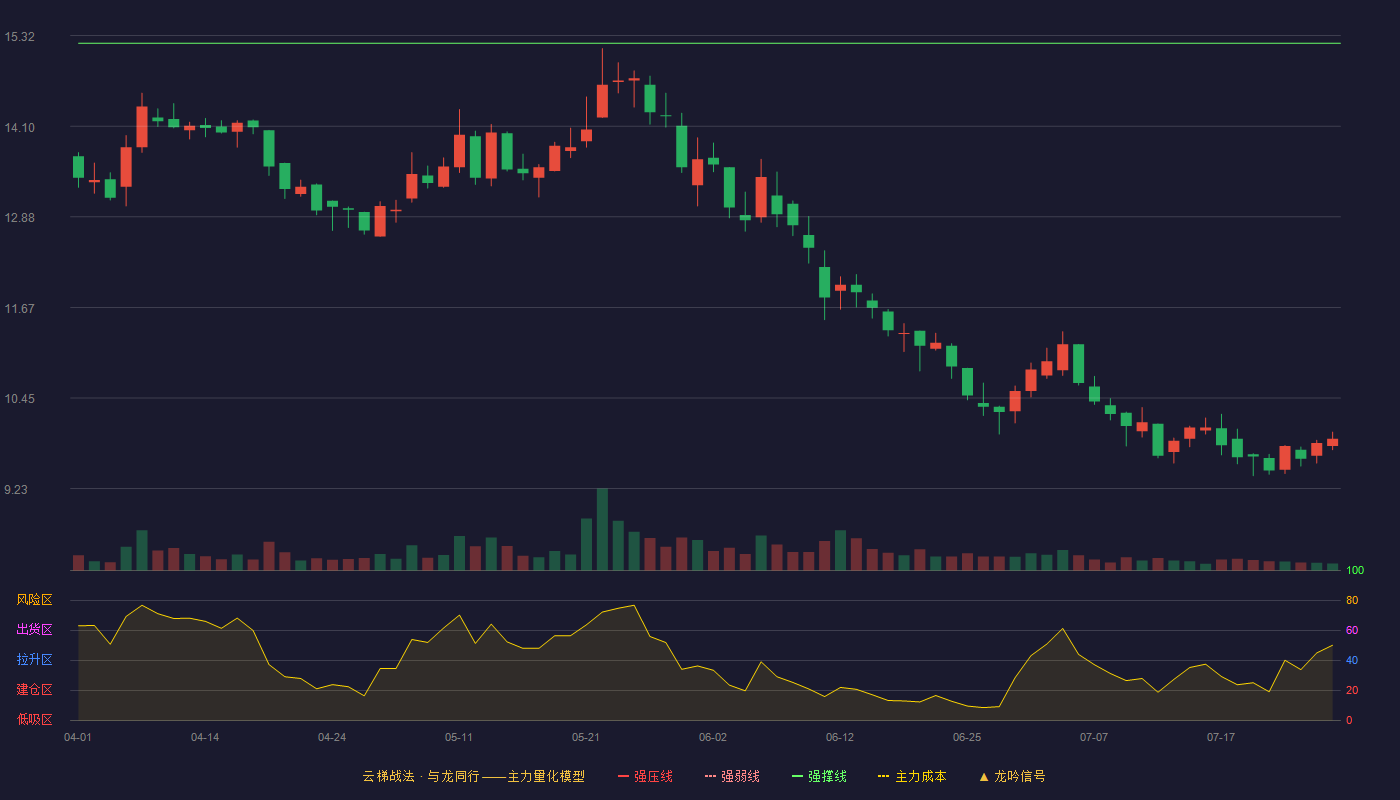The width and height of the screenshot is (1400, 800).
Task: Toggle the 主力成本 legend item
Action: click(x=912, y=776)
